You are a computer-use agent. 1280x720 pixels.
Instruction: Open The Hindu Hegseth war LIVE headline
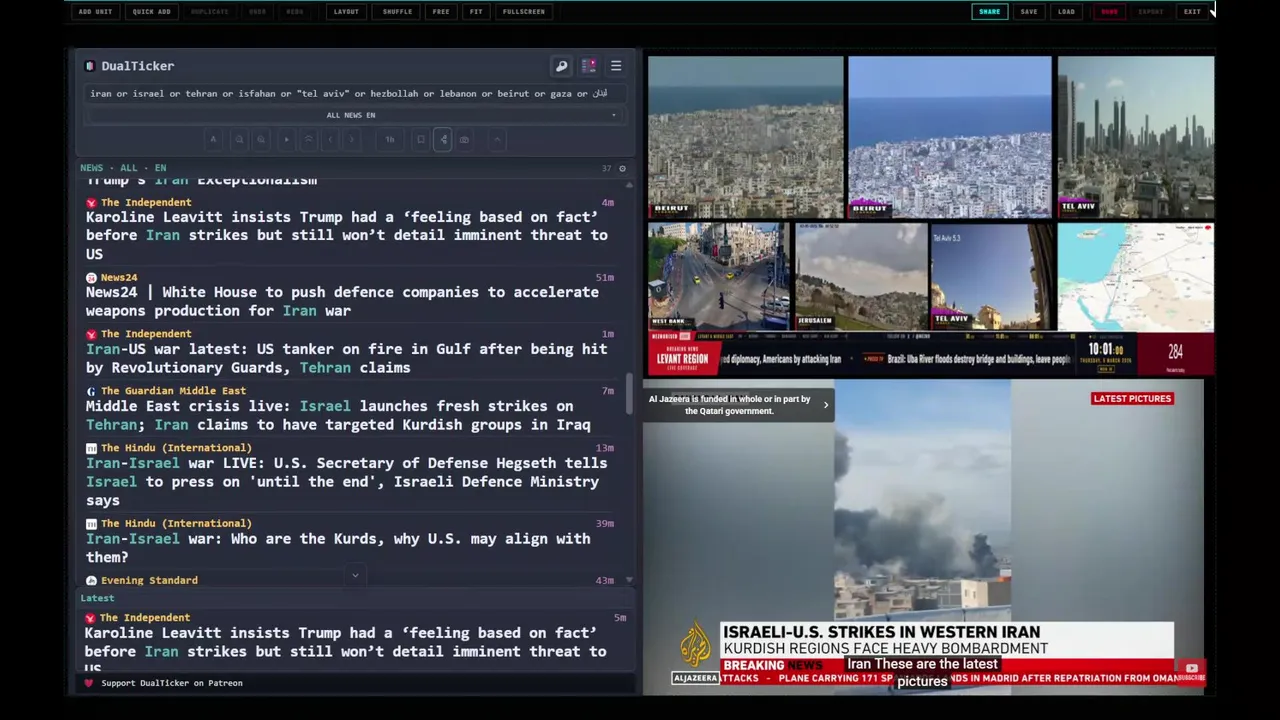[347, 481]
